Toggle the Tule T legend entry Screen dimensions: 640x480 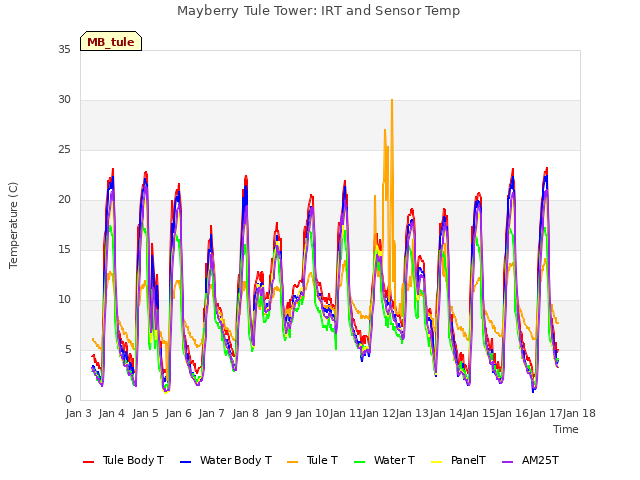pyautogui.click(x=313, y=460)
